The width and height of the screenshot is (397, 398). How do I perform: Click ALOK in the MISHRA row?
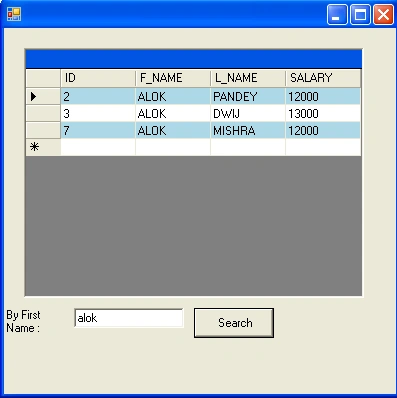coord(173,130)
